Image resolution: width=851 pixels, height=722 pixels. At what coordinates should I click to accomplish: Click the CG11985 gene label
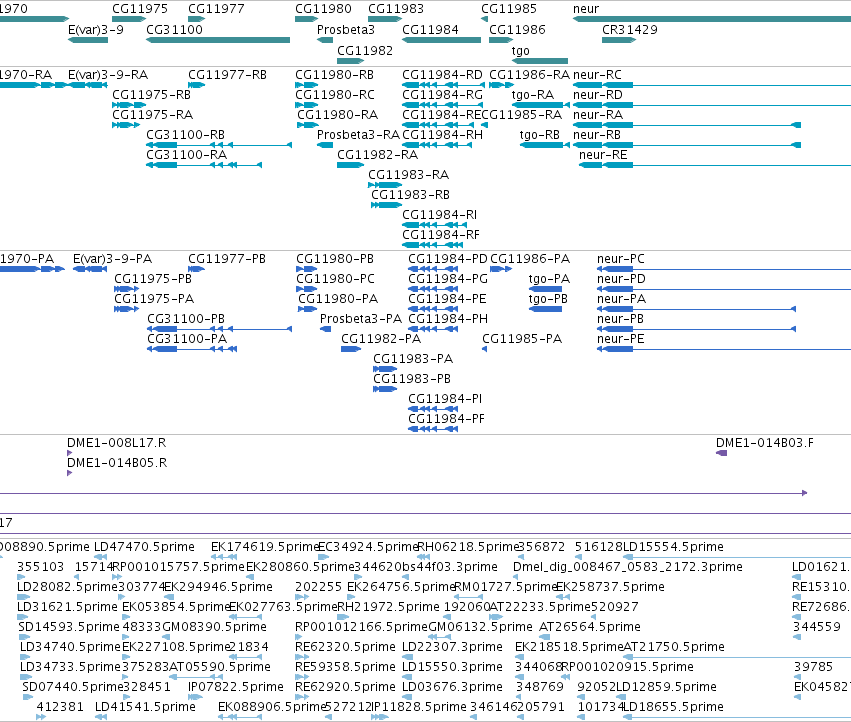coord(509,9)
